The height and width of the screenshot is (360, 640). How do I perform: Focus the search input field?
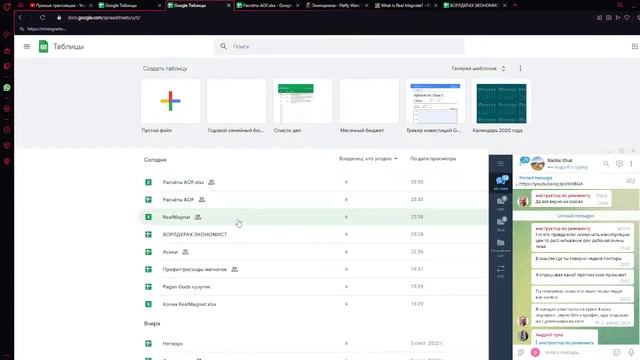tap(339, 47)
